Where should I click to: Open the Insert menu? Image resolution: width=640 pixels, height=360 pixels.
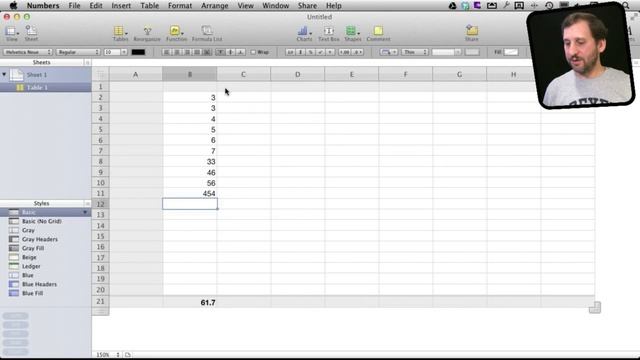coord(121,6)
